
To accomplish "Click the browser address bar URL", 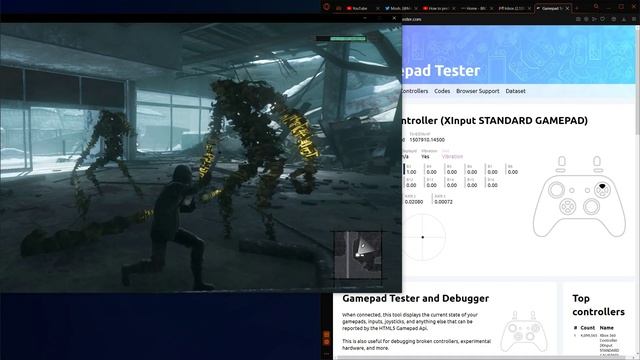I will (411, 19).
